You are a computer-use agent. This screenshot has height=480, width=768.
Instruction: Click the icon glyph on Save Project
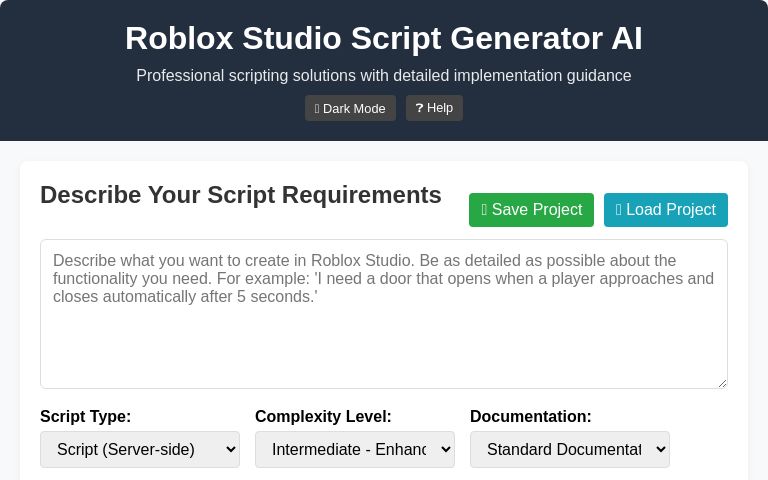tap(484, 210)
